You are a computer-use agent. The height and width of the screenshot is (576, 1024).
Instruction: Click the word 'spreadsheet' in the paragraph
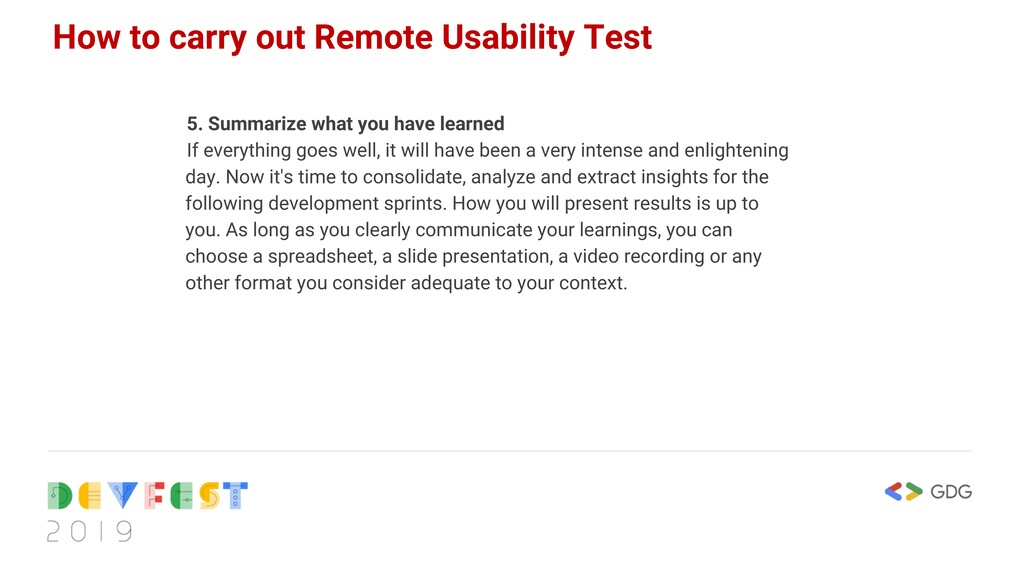321,256
